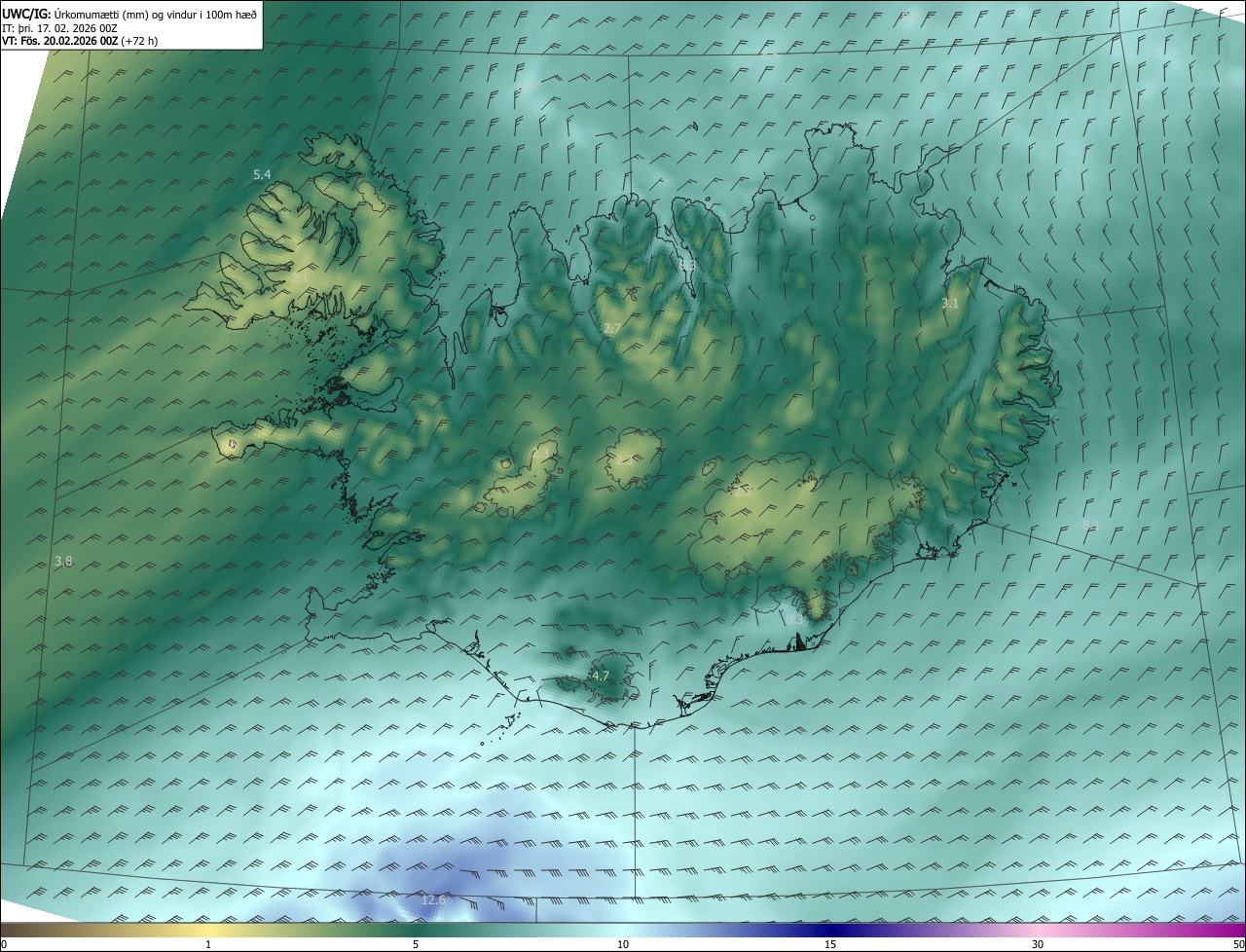Viewport: 1246px width, 952px height.
Task: Click the valid time line "VT: Fös. 20.02.2026 00Z (+72 h)"
Action: [x=80, y=42]
